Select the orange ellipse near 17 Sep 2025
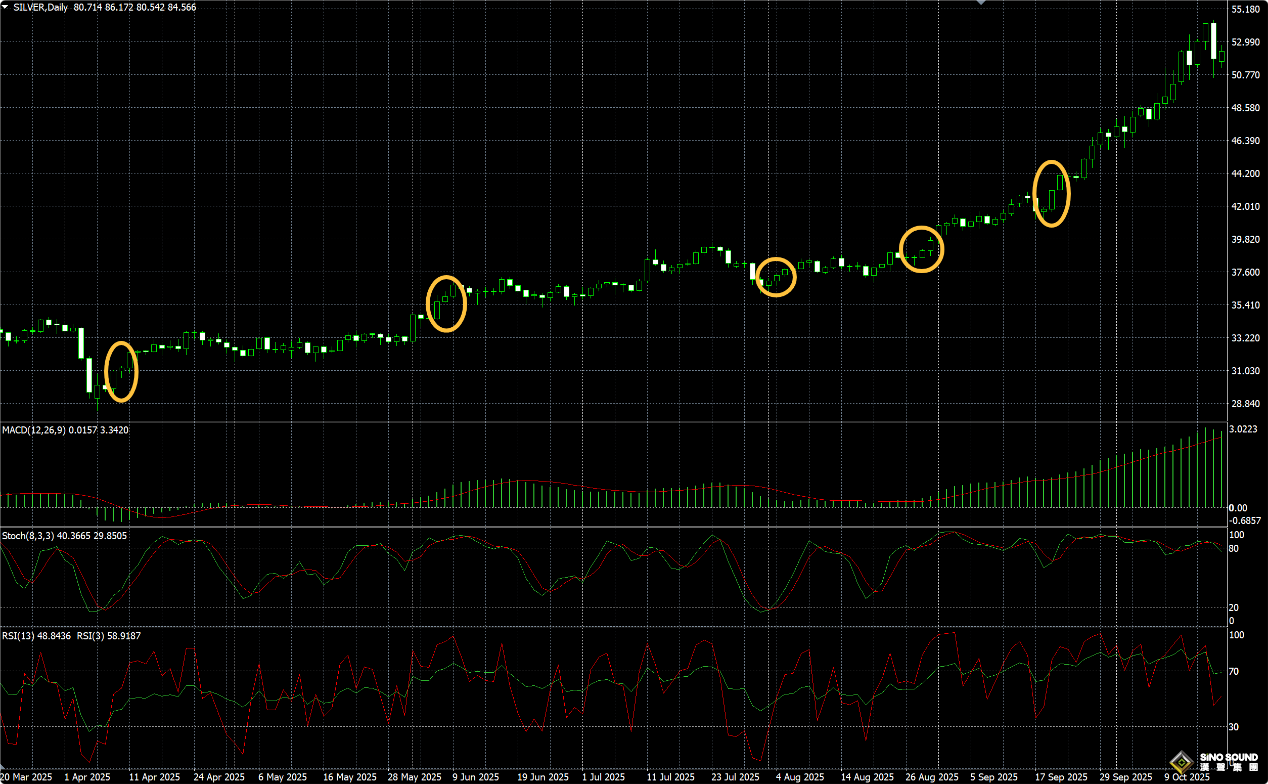The image size is (1268, 784). [1051, 193]
